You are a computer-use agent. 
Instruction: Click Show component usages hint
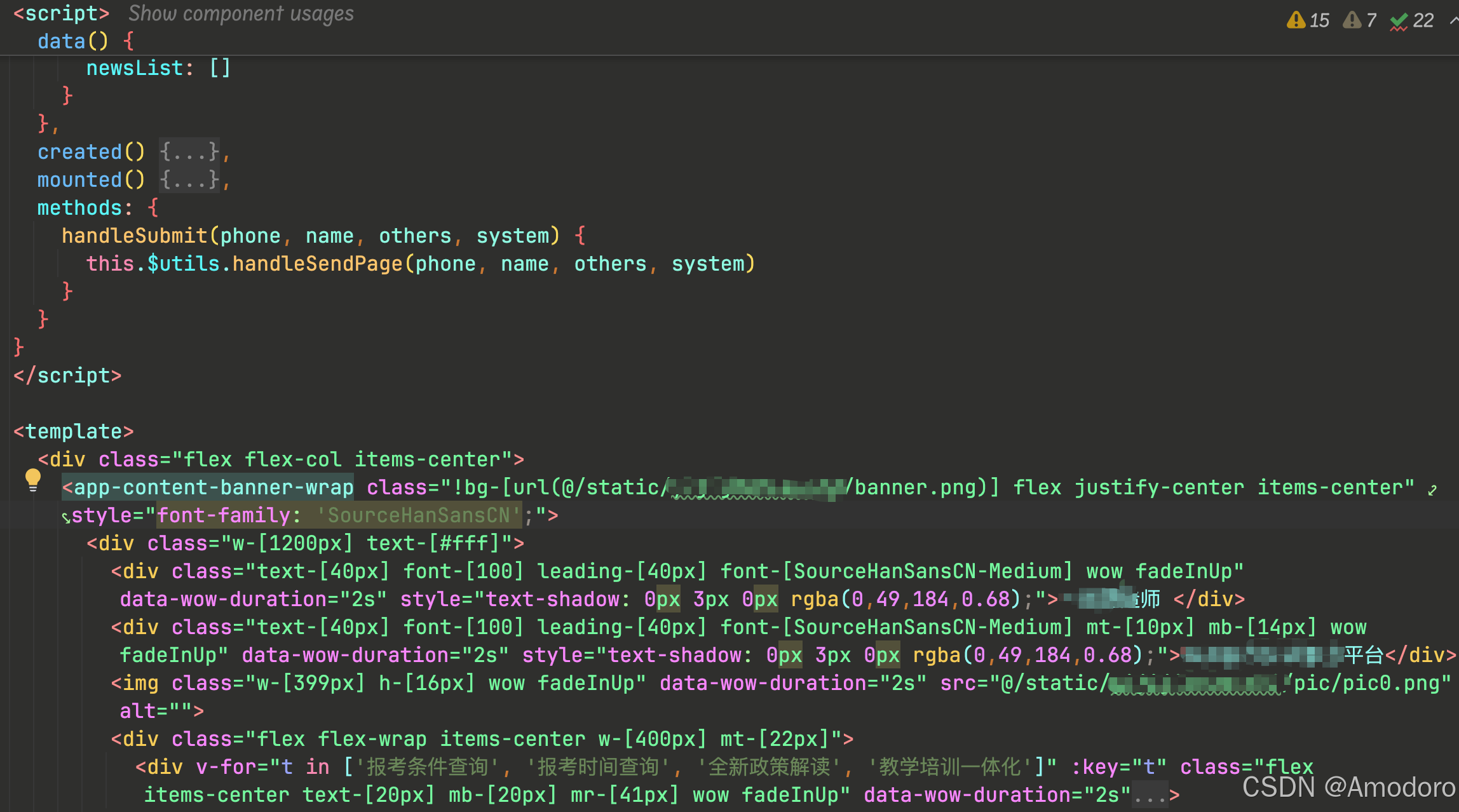(x=241, y=13)
